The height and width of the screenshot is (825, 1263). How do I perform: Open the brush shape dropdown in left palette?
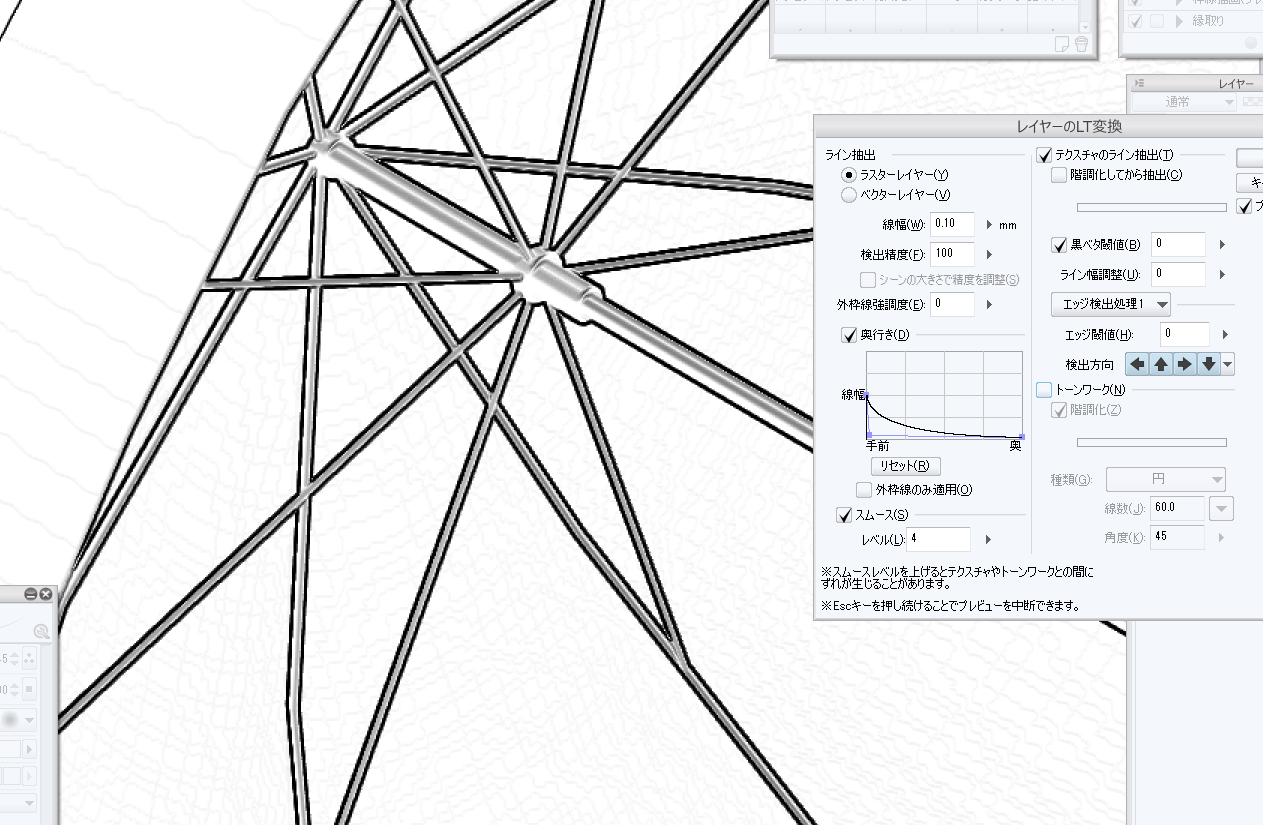pos(29,720)
